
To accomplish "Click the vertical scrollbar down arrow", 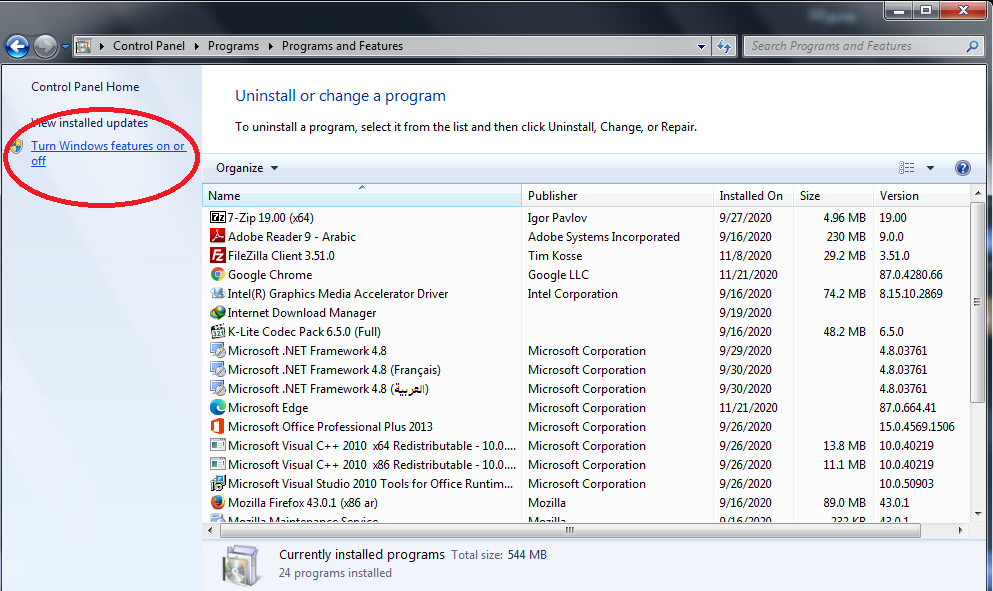I will [x=977, y=513].
